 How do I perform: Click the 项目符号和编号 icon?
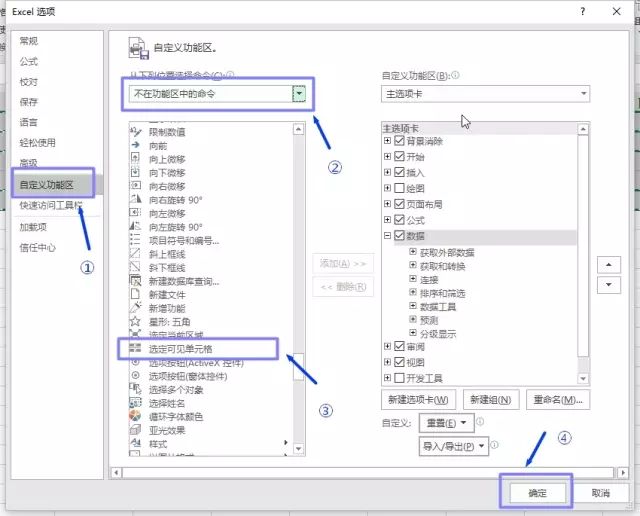tap(135, 240)
